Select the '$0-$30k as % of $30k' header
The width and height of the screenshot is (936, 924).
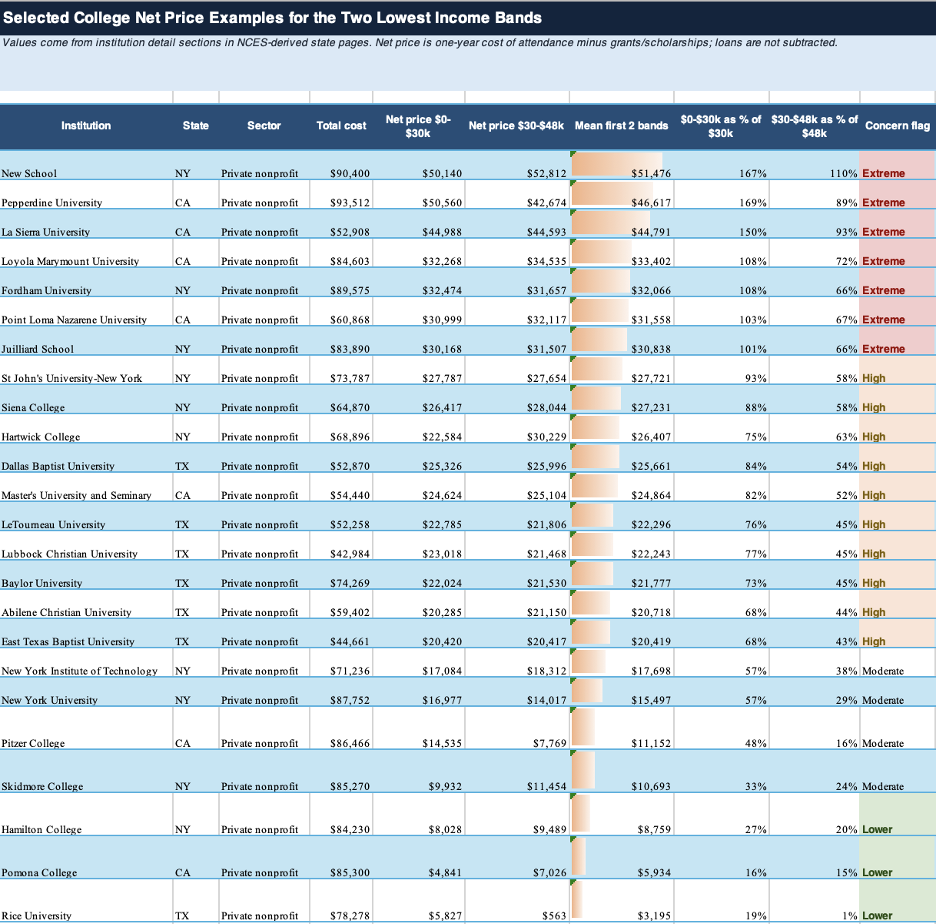(x=721, y=126)
